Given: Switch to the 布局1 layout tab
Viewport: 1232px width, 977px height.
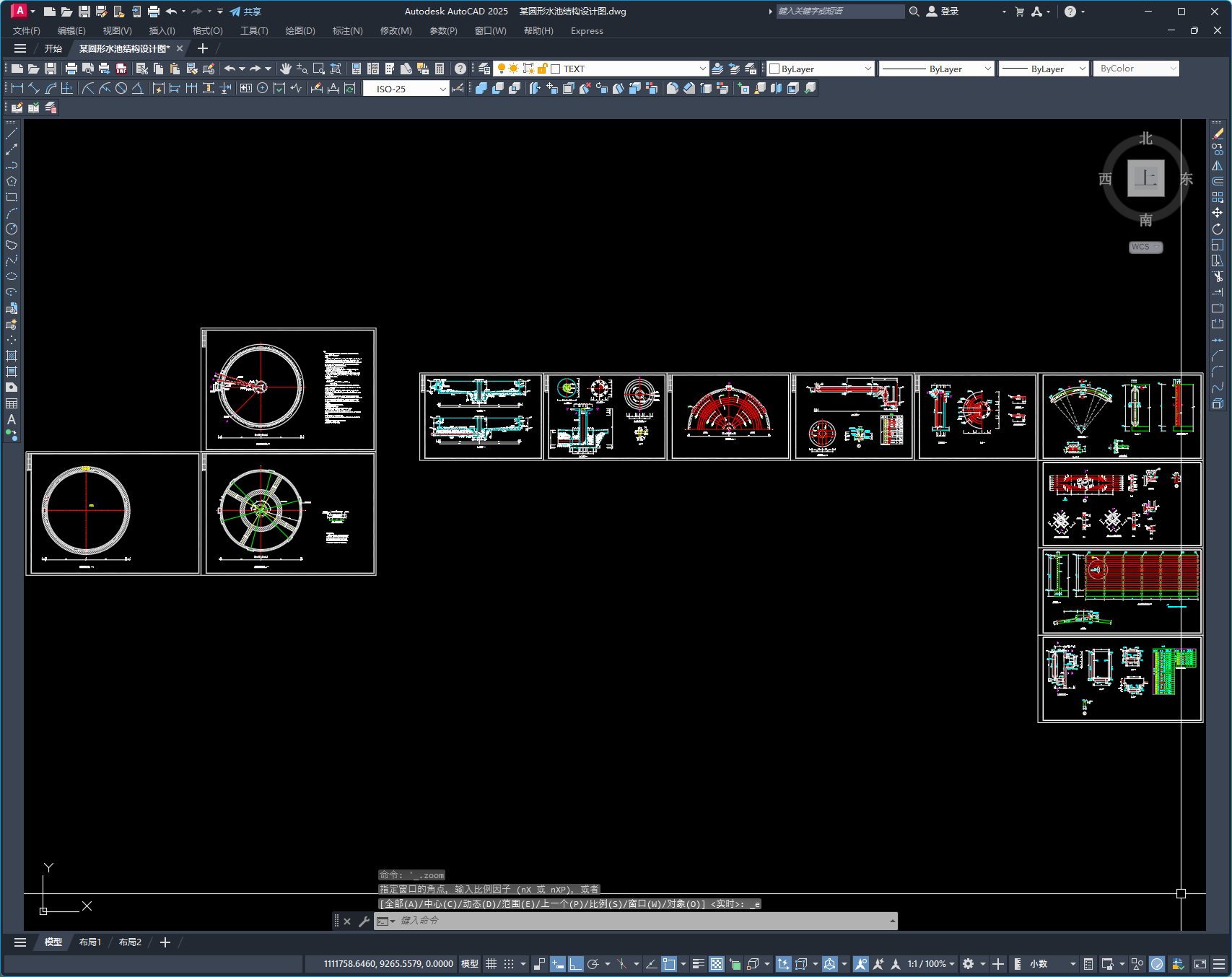Looking at the screenshot, I should [x=90, y=942].
